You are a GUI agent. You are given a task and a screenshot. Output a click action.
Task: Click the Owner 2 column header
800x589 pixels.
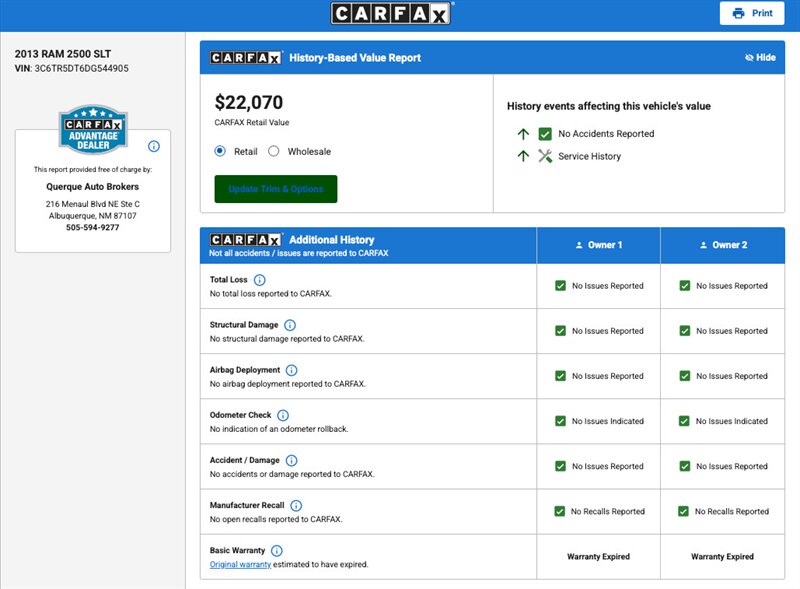pos(723,245)
